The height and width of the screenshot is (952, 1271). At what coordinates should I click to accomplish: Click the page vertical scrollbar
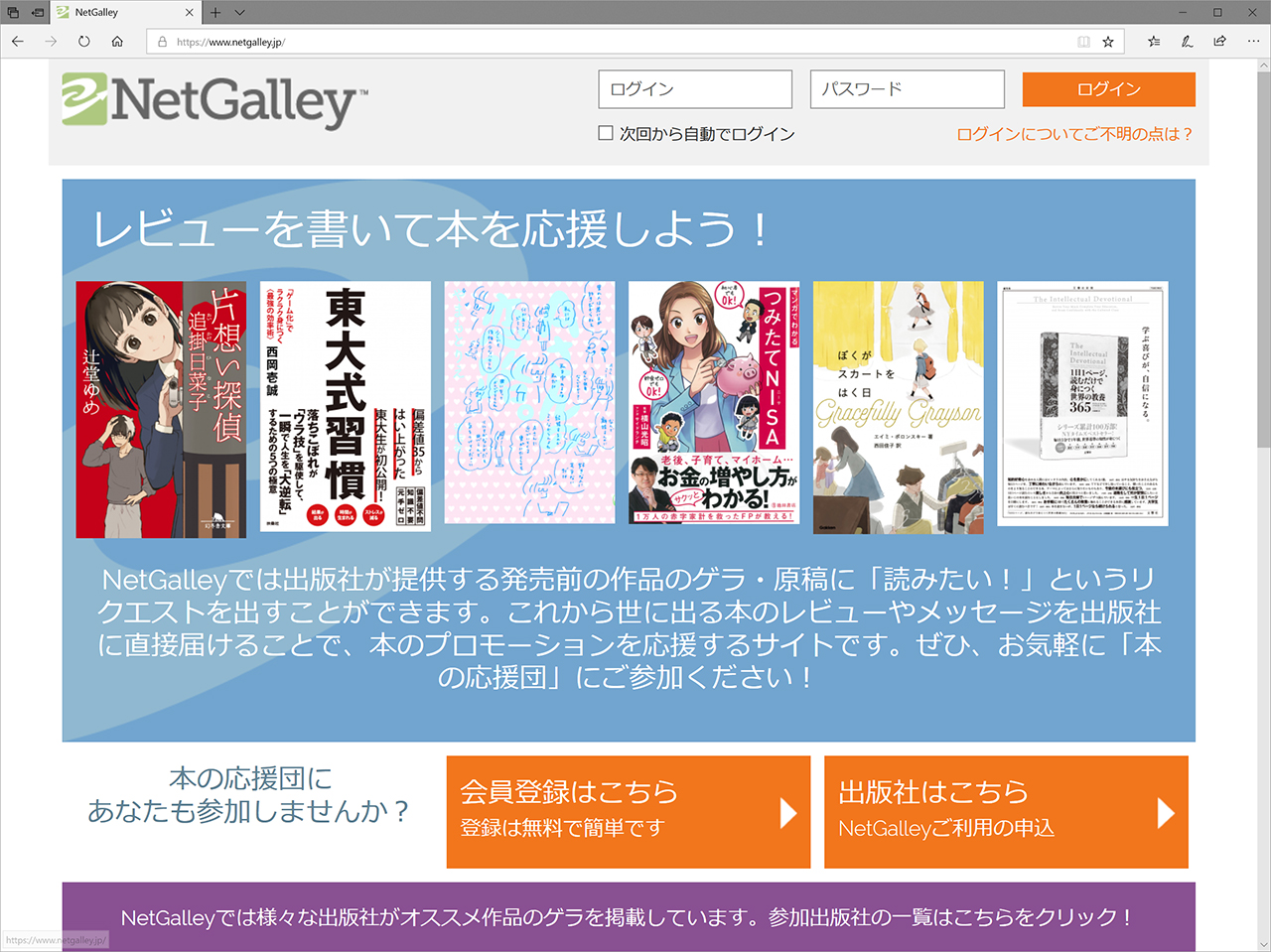[1263, 258]
